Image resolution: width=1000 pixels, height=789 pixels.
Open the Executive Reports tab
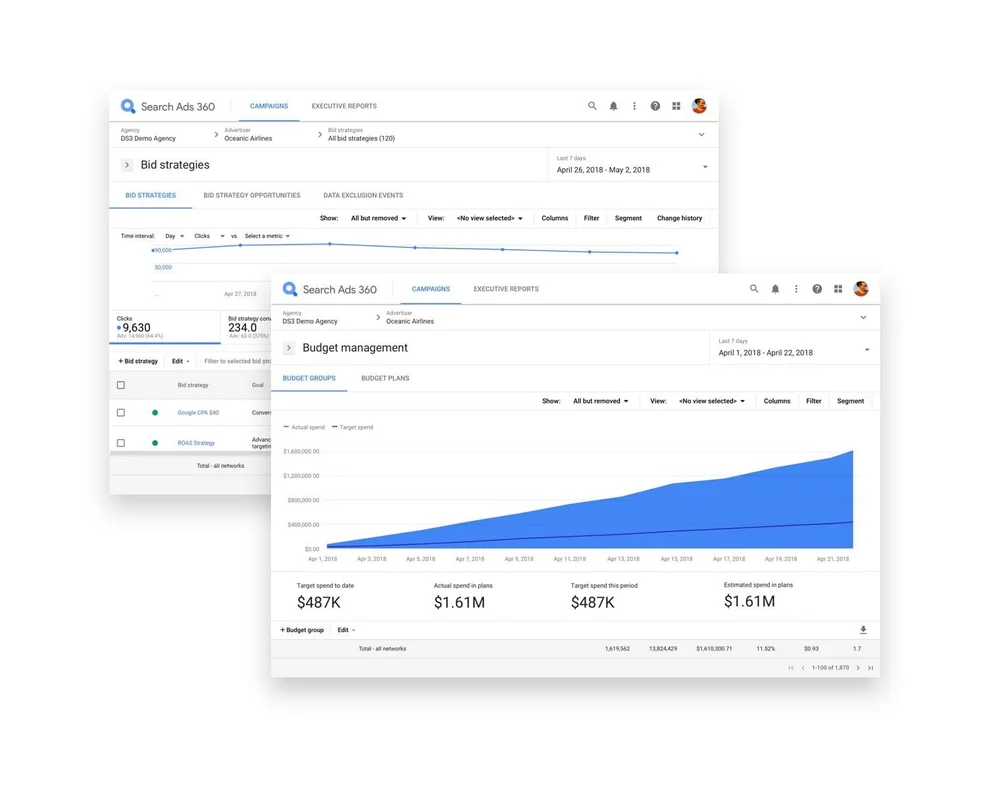tap(506, 288)
